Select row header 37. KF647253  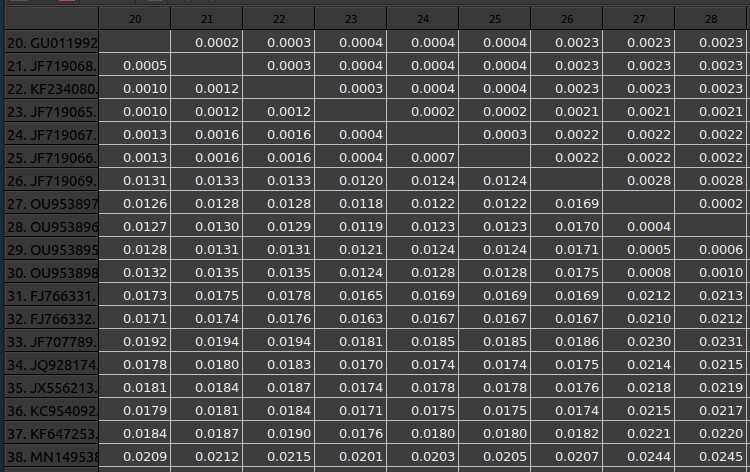(x=52, y=433)
